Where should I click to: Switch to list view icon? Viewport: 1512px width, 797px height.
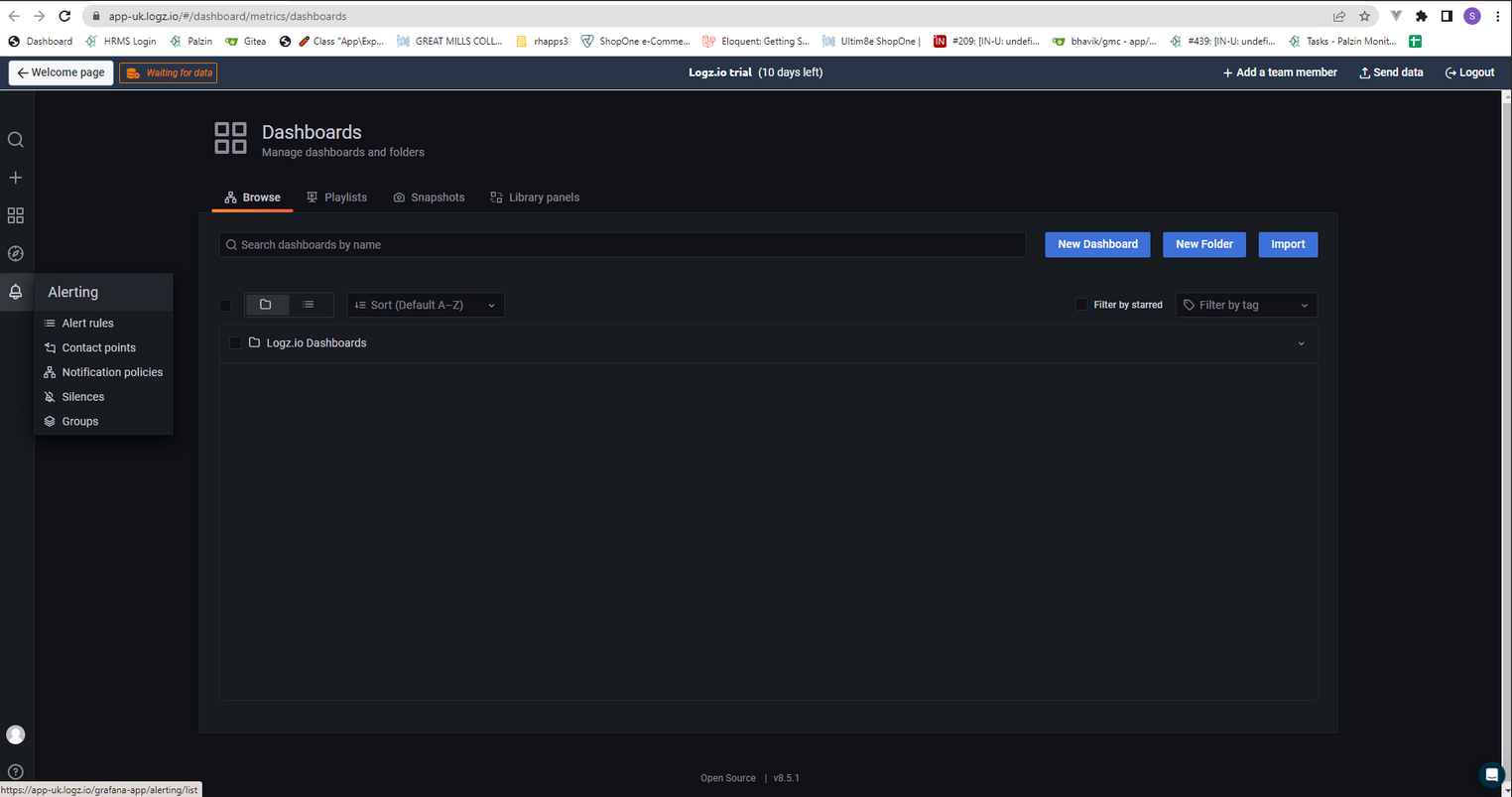[x=309, y=305]
